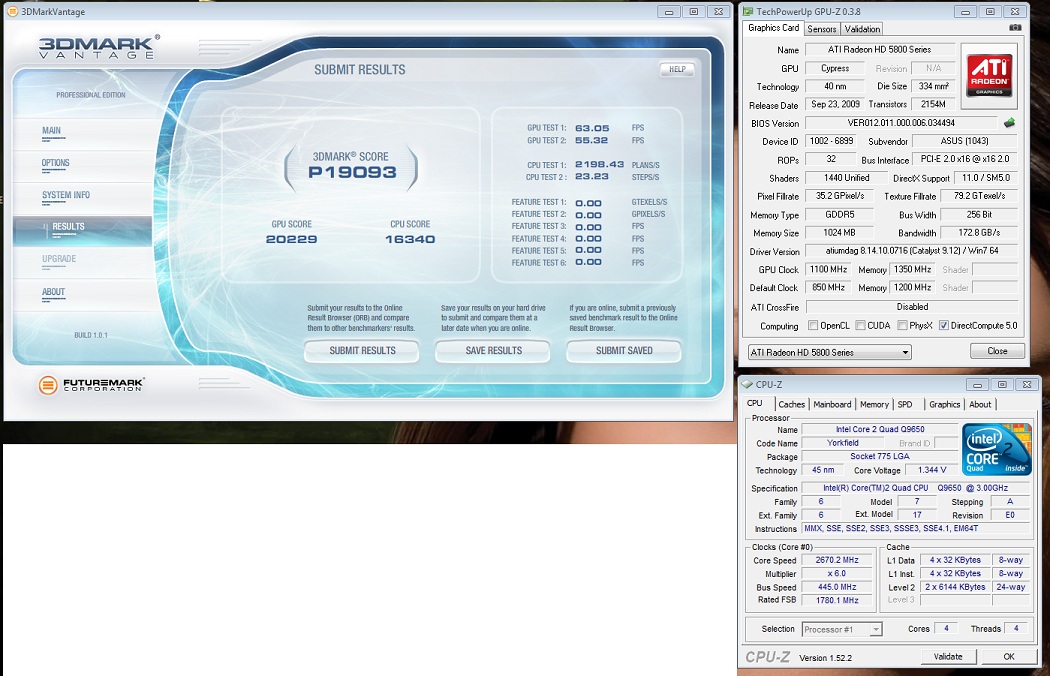Click the Close button in GPU-Z

click(997, 351)
